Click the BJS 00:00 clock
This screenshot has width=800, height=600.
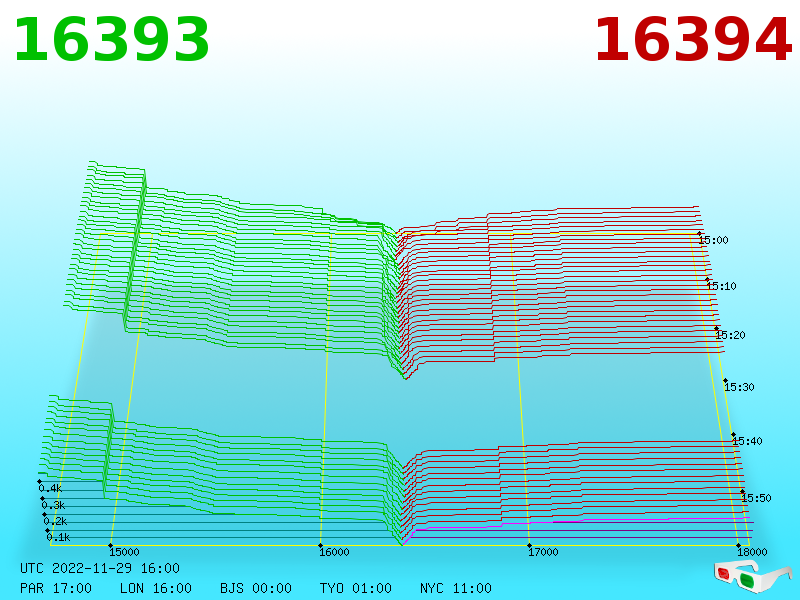256,588
